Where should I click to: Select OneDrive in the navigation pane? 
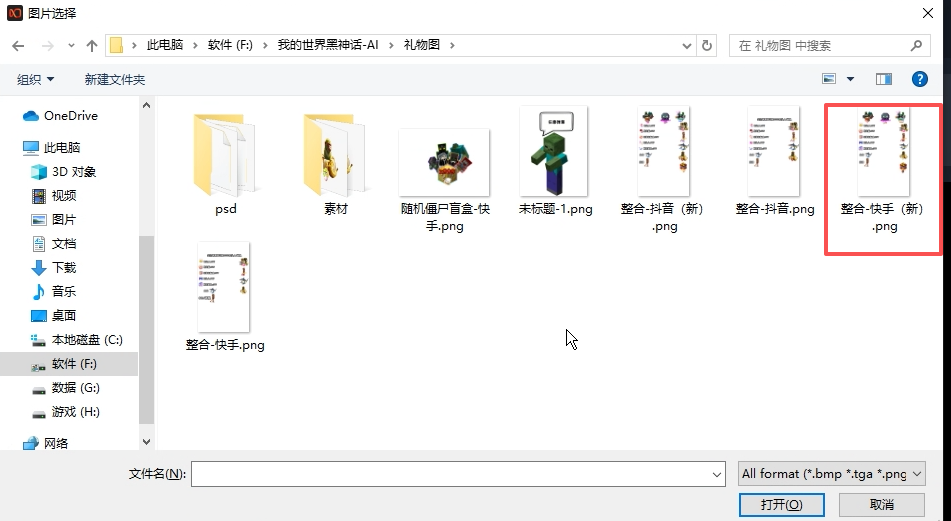[x=70, y=116]
